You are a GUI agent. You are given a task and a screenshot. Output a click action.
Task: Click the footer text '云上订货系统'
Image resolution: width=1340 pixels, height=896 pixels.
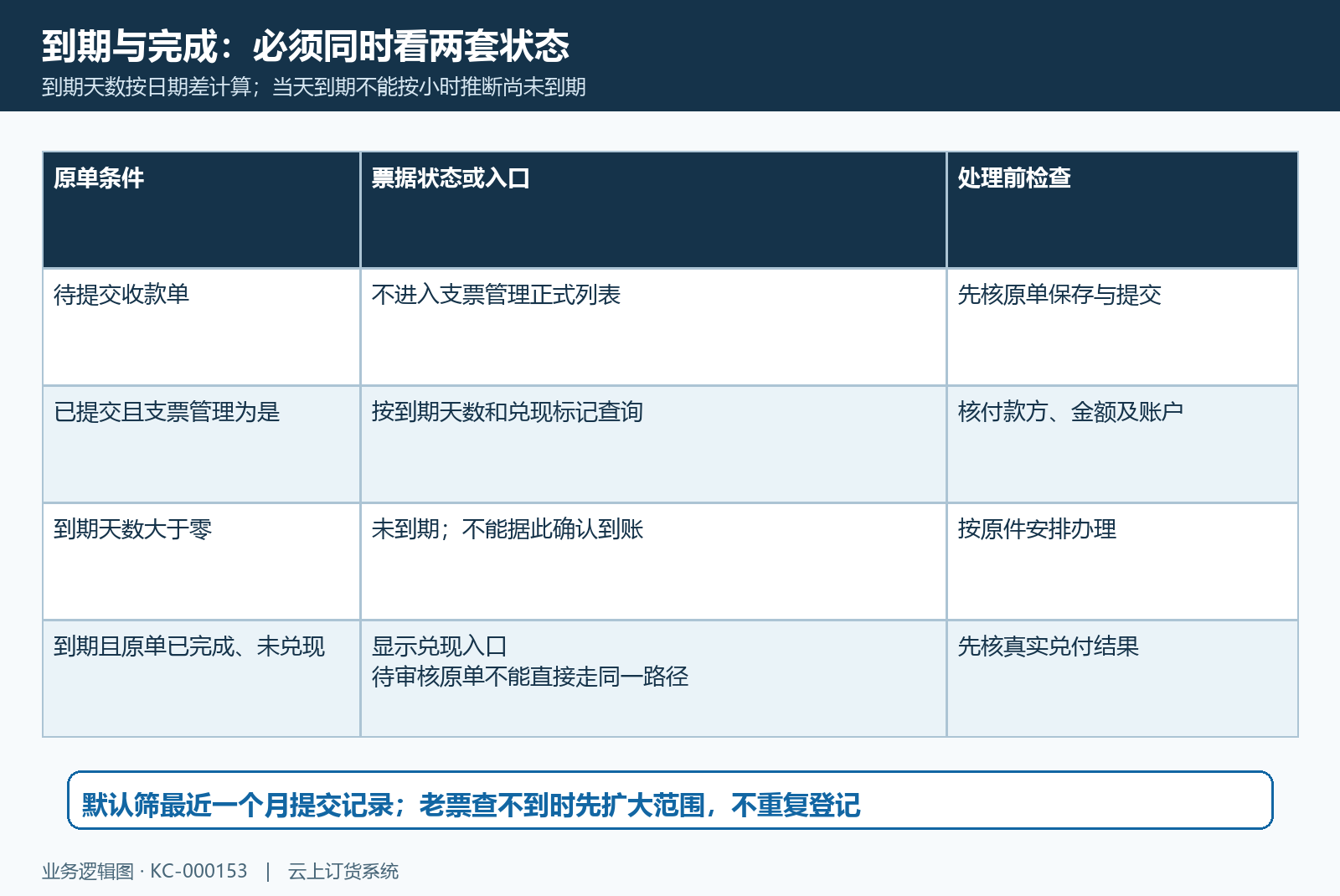[343, 872]
